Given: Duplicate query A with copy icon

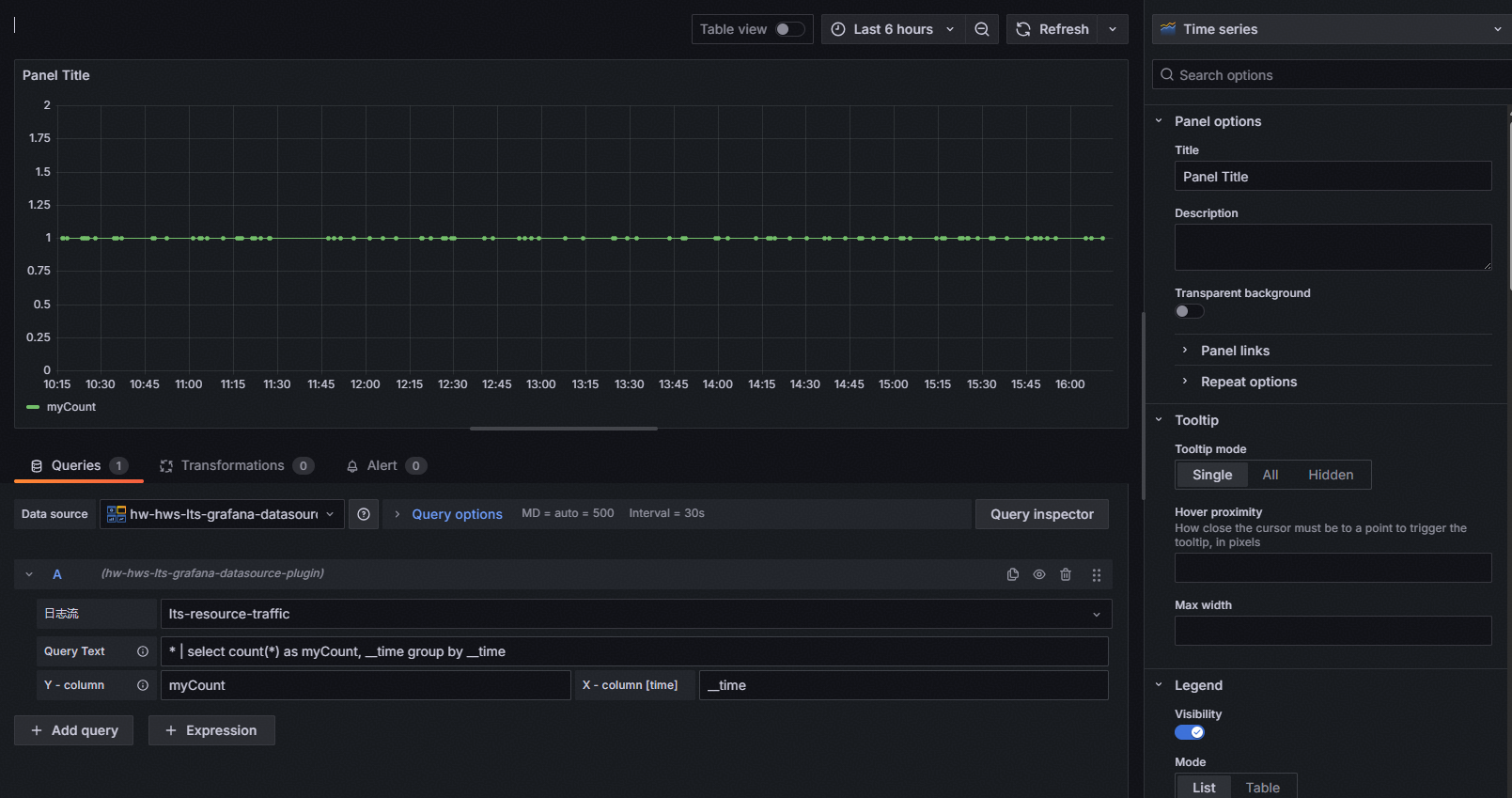Looking at the screenshot, I should pos(1013,574).
